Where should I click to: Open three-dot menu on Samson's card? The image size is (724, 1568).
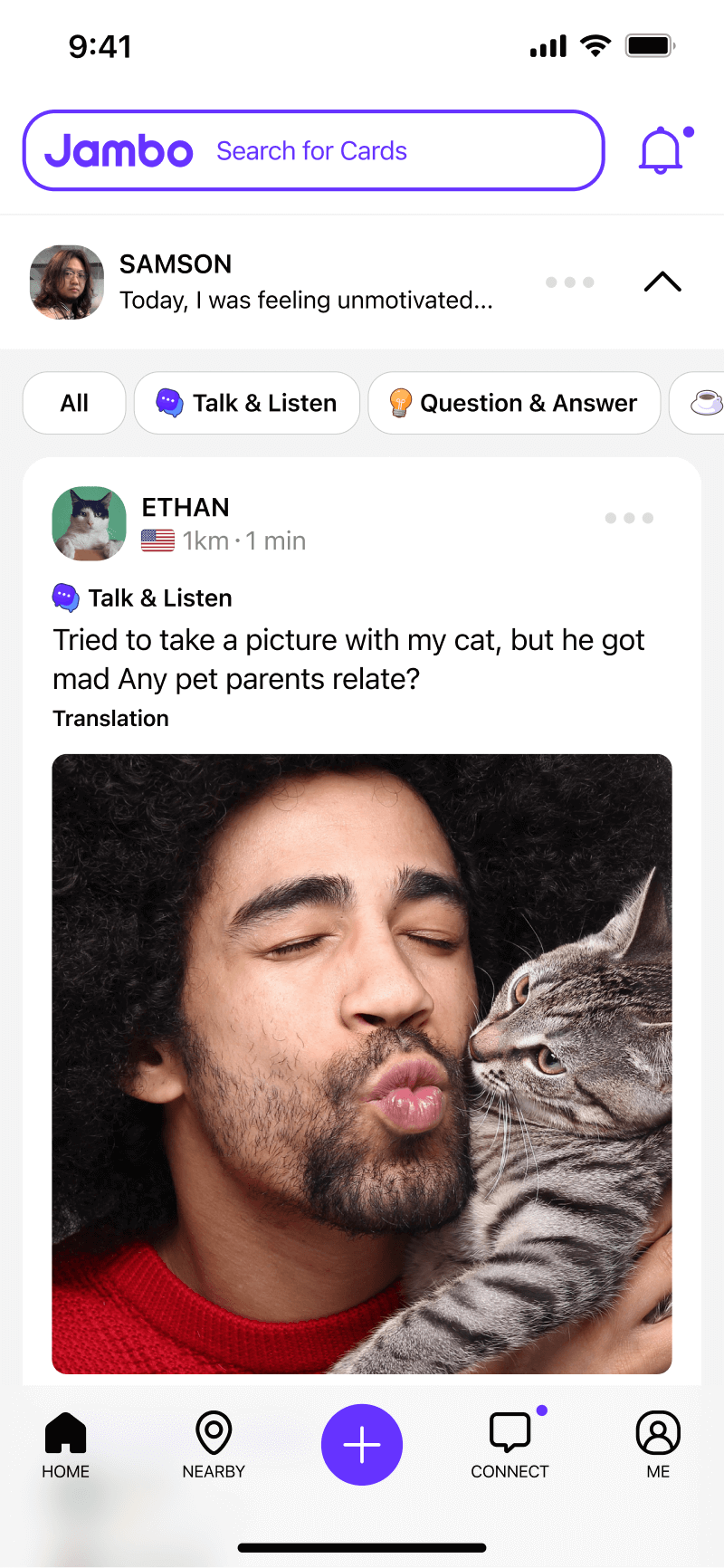click(x=569, y=282)
